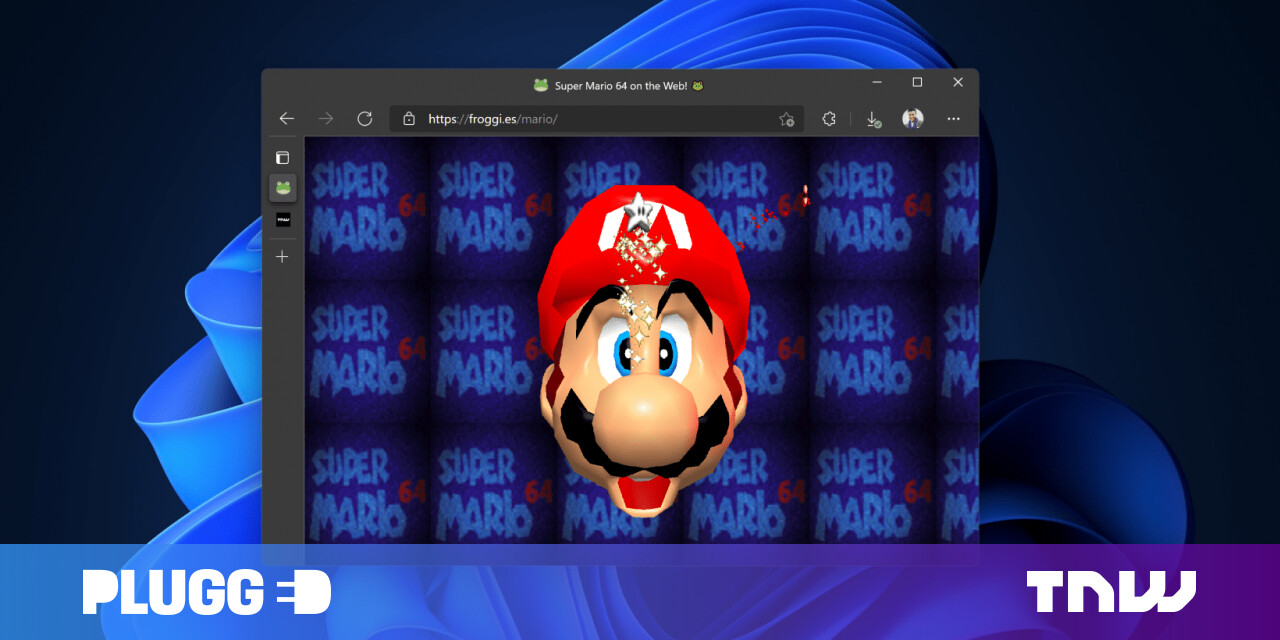The image size is (1280, 640).
Task: Activate the page reload control
Action: pos(364,118)
